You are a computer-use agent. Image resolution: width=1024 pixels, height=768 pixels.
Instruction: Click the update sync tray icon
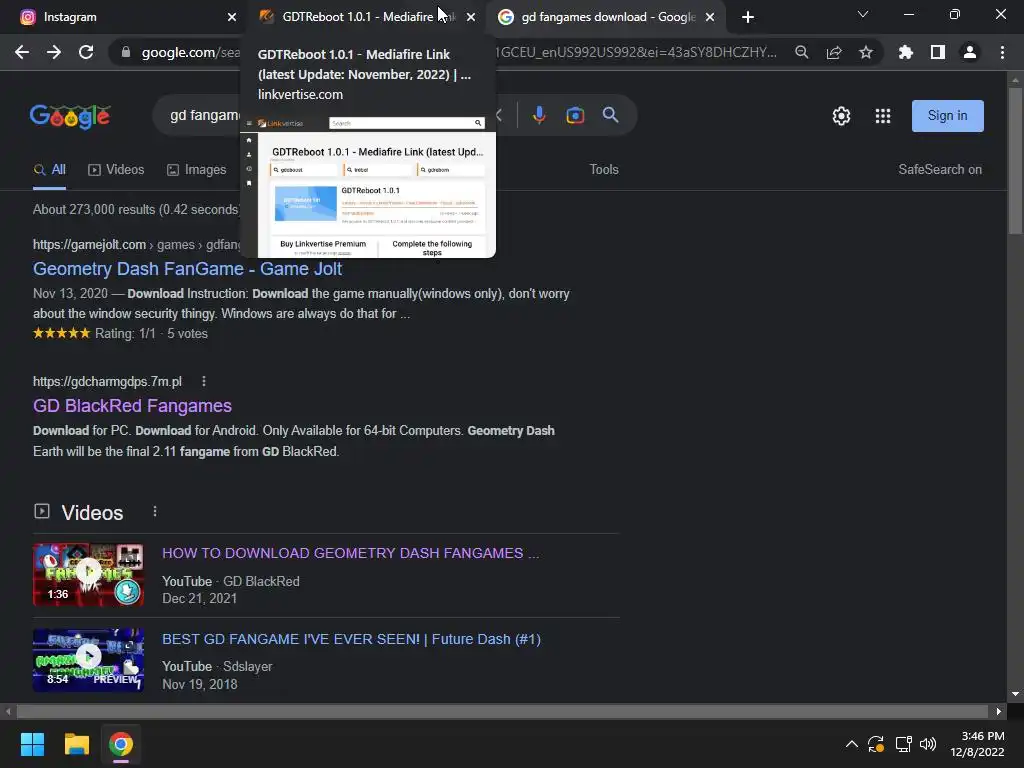point(876,744)
